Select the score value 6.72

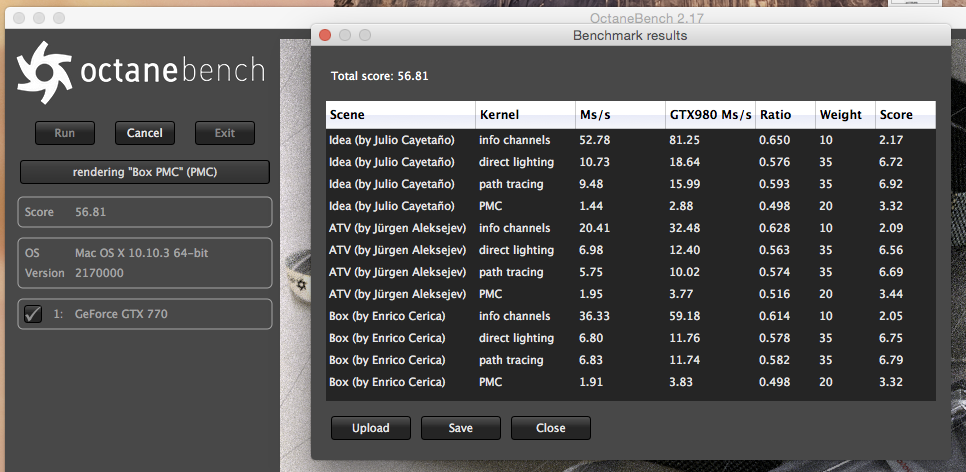891,162
